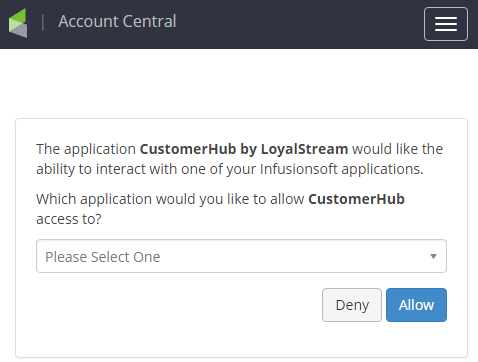Viewport: 478px width, 362px height.
Task: Expand the Please Select One dropdown
Action: 241,256
